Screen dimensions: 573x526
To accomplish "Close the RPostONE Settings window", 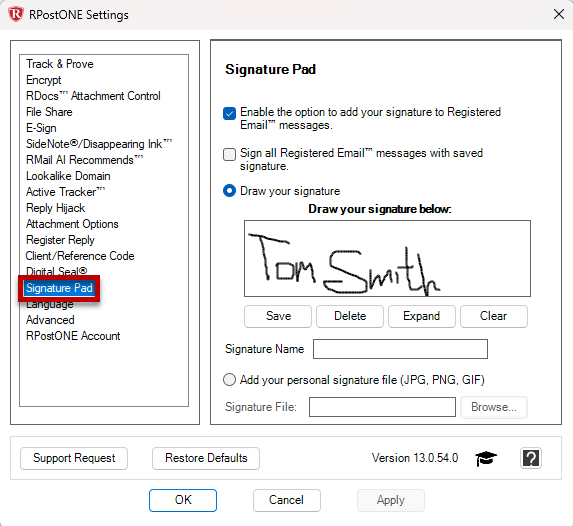I will pos(559,15).
